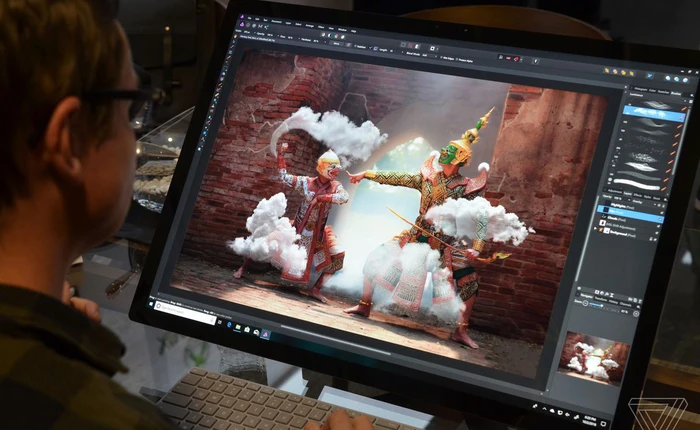700x430 pixels.
Task: Apply Auto White Balance from the toolbar
Action: click(342, 37)
